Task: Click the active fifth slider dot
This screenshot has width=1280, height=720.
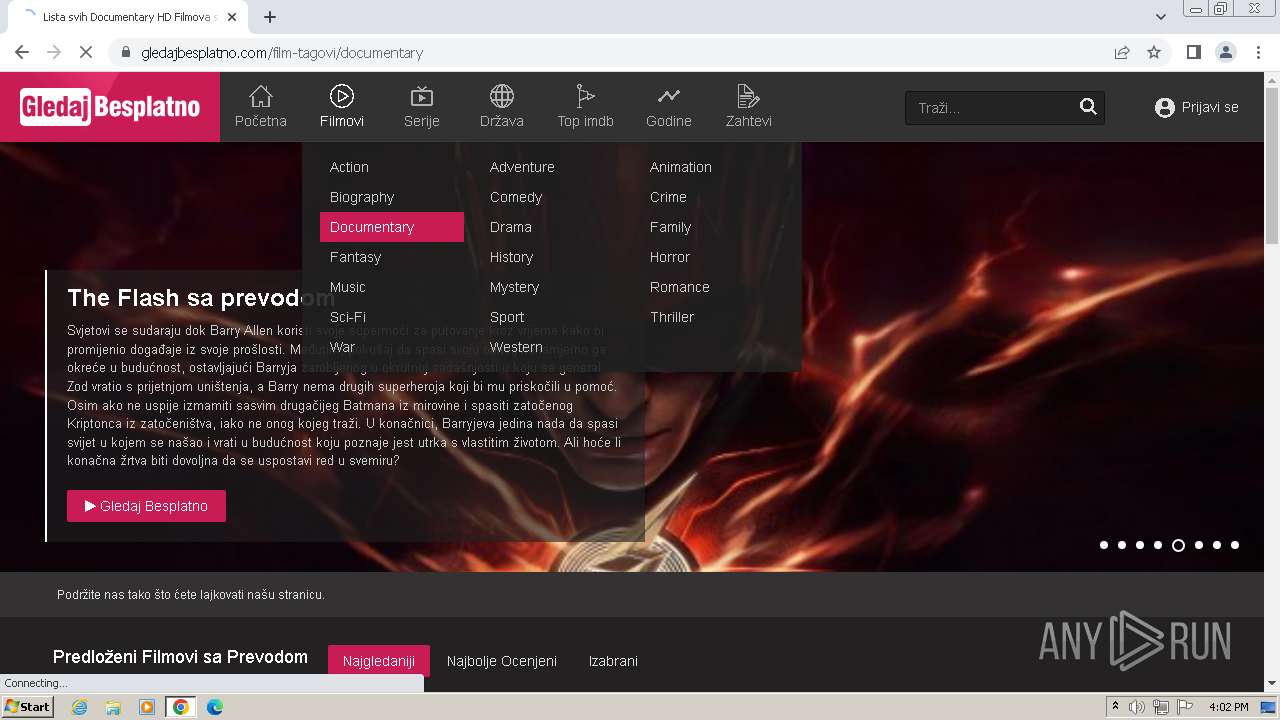Action: (1178, 545)
